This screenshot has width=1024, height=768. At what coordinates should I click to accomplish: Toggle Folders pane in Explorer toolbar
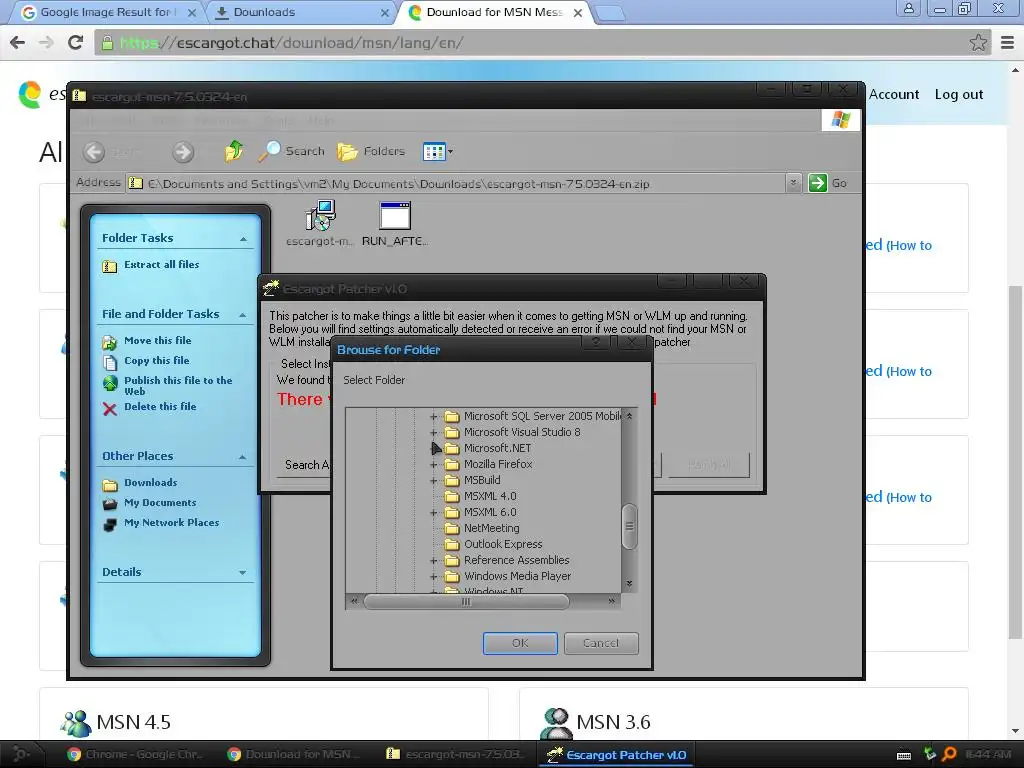[371, 152]
